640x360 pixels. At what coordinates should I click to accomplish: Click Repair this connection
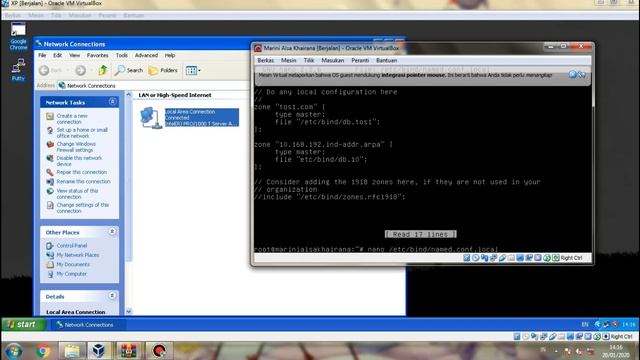81,172
